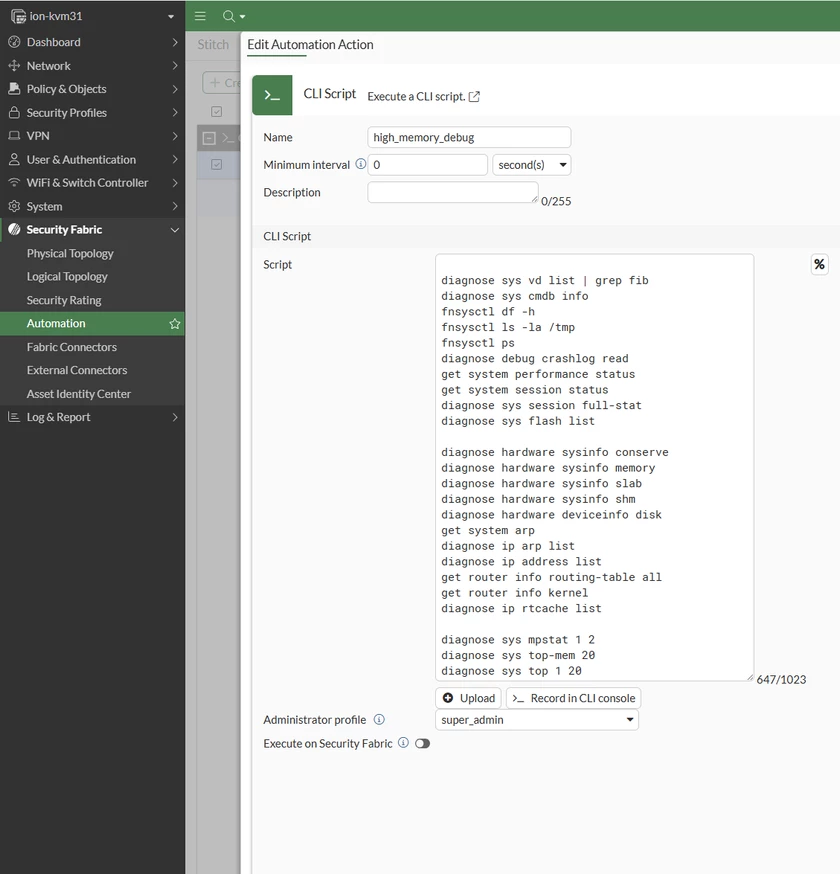The height and width of the screenshot is (874, 840).
Task: Click the System gear icon
Action: click(14, 206)
